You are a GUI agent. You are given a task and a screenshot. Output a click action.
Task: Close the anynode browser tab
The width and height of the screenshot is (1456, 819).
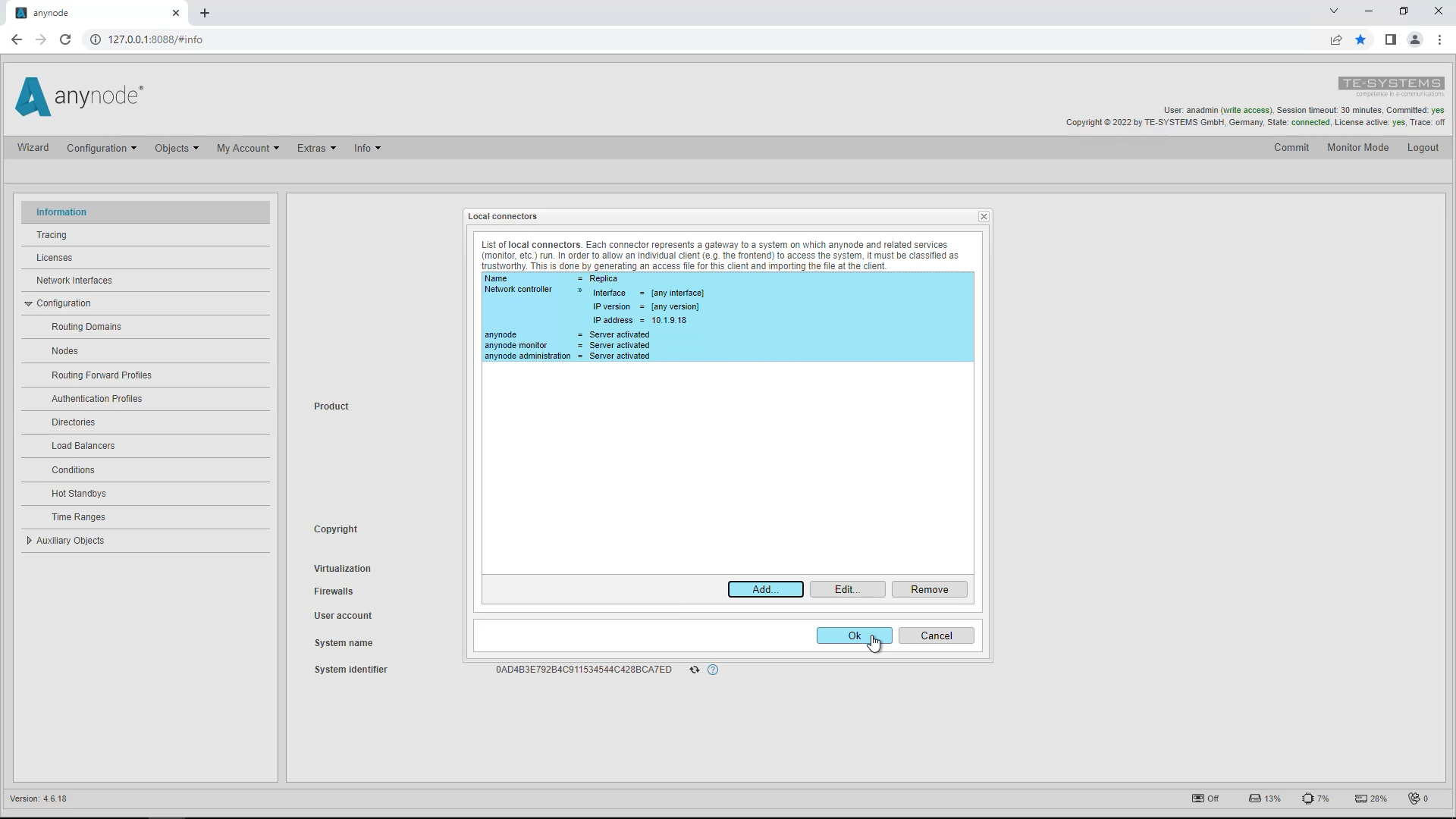pyautogui.click(x=176, y=13)
